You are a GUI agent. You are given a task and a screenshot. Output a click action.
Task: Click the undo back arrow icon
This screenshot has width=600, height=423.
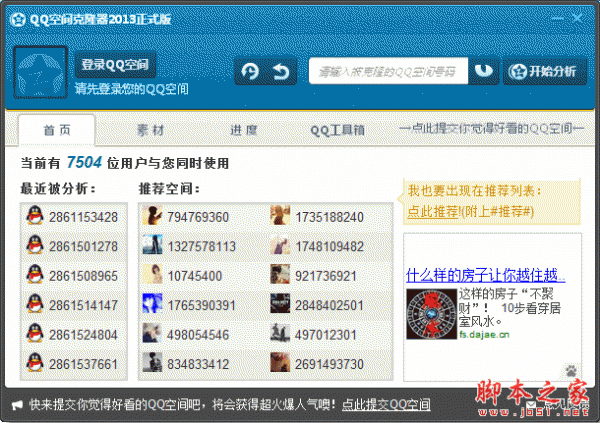(x=281, y=72)
